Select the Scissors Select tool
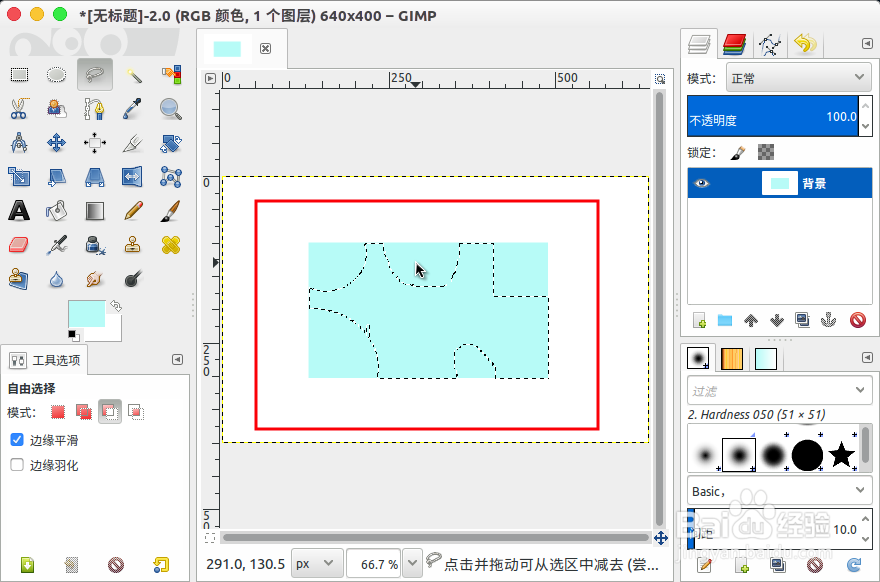This screenshot has height=582, width=880. click(x=19, y=109)
